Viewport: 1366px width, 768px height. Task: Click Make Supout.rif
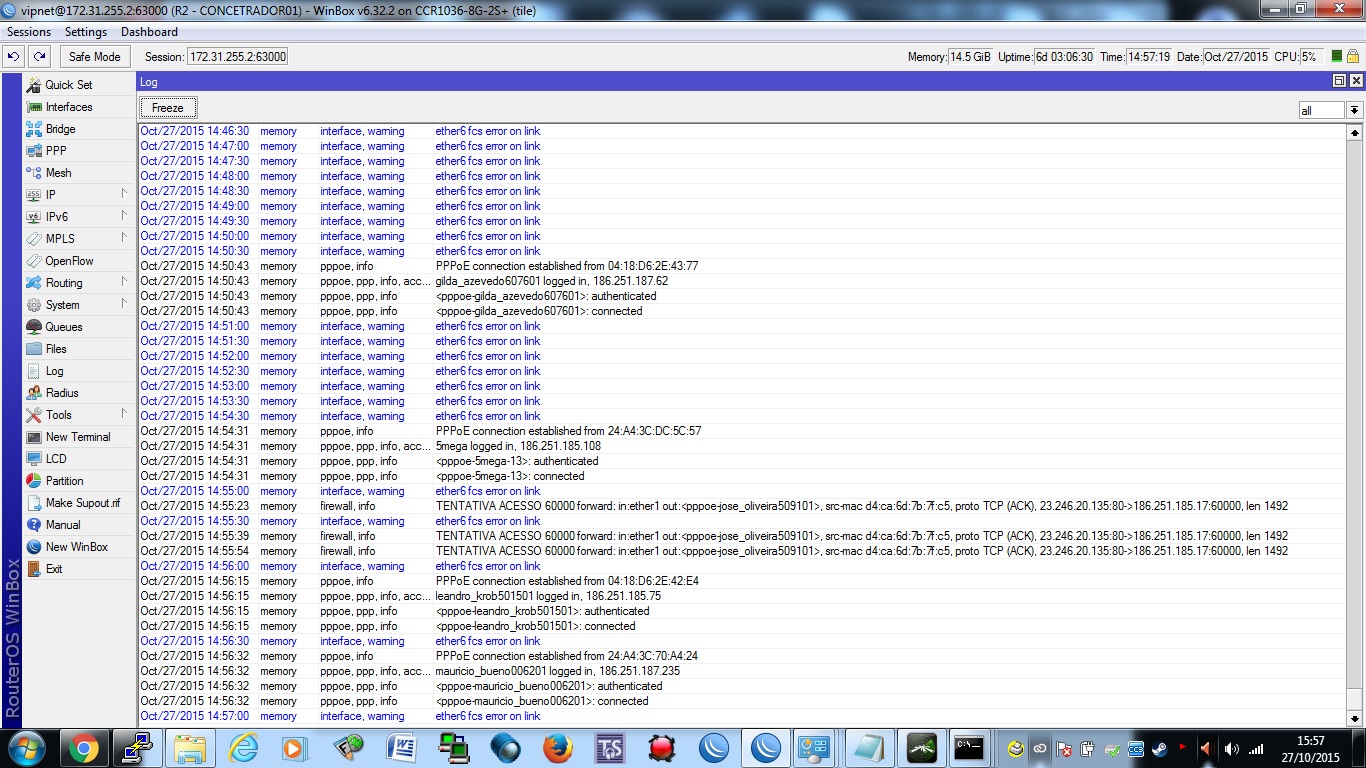82,503
